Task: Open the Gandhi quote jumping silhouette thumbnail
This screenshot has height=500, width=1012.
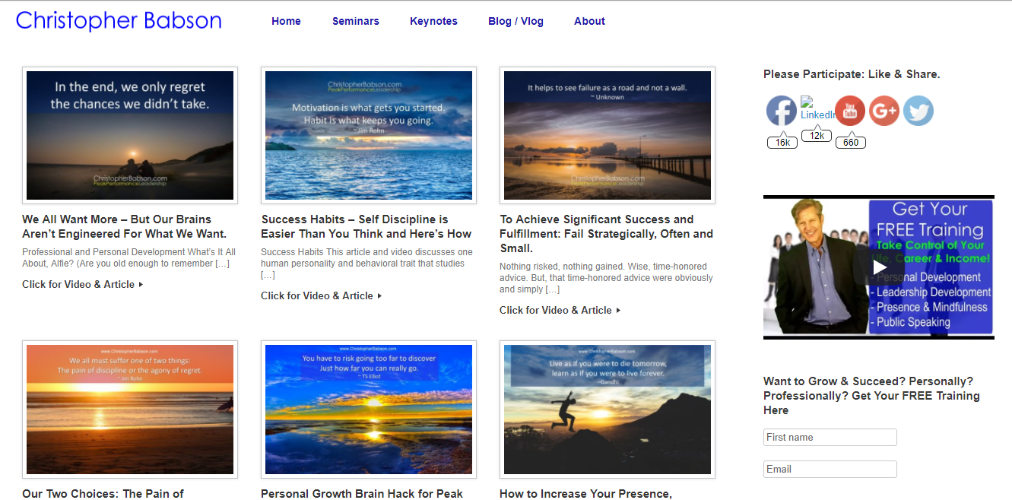Action: point(607,409)
